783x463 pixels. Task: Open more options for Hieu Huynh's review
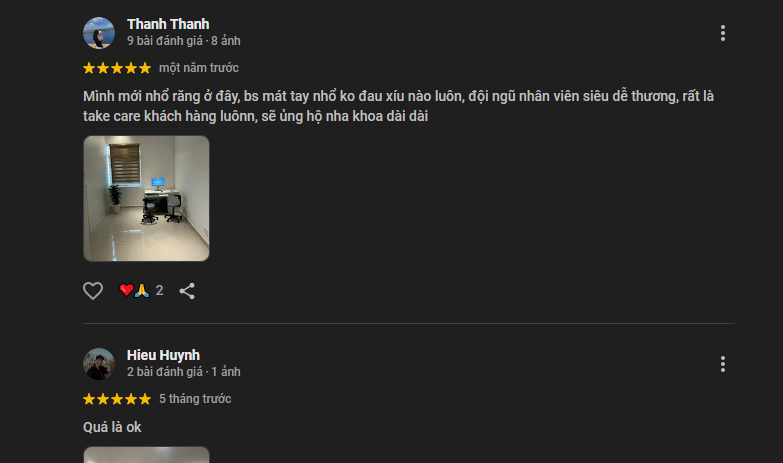coord(723,364)
